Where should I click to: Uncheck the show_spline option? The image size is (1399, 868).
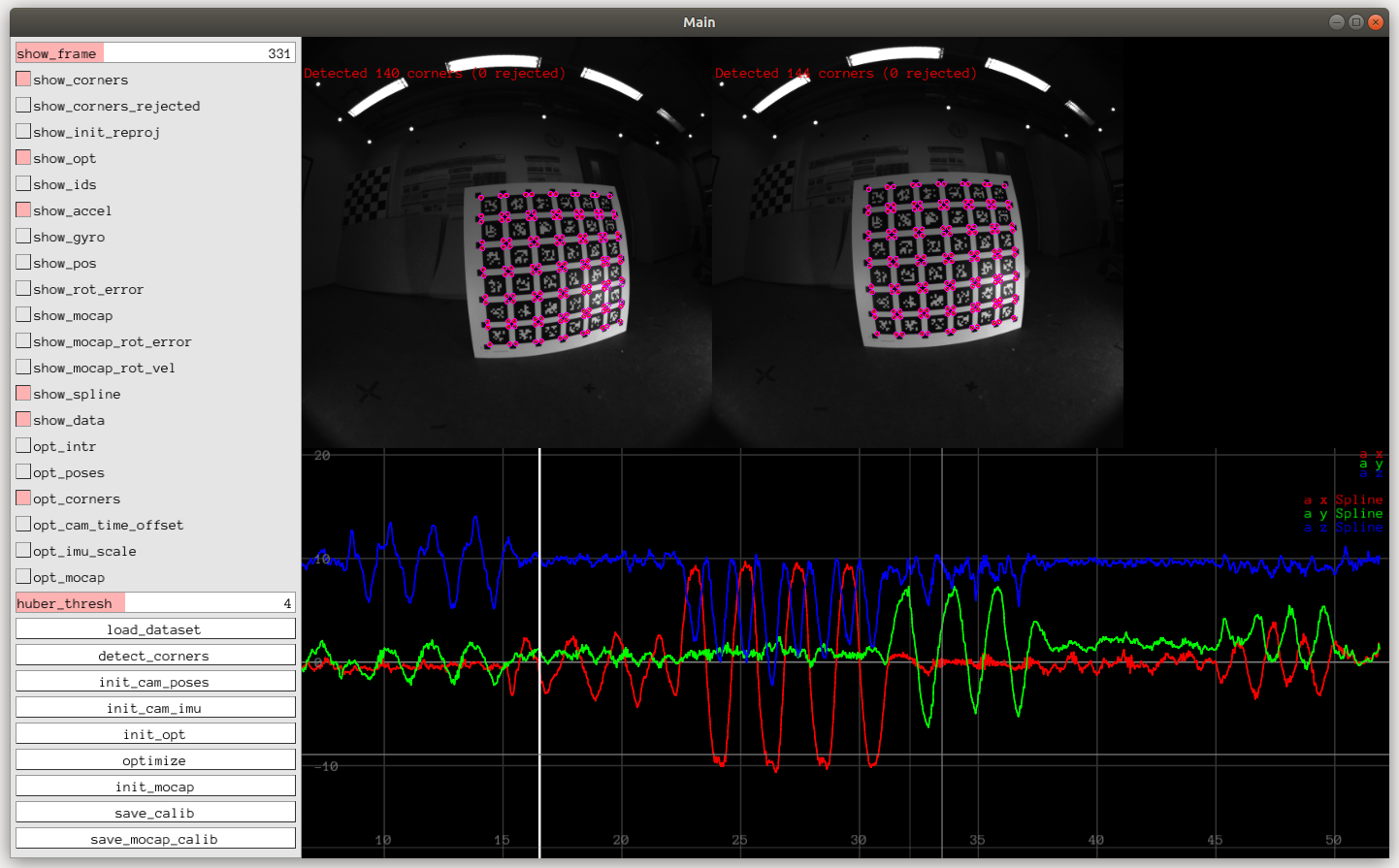tap(23, 394)
